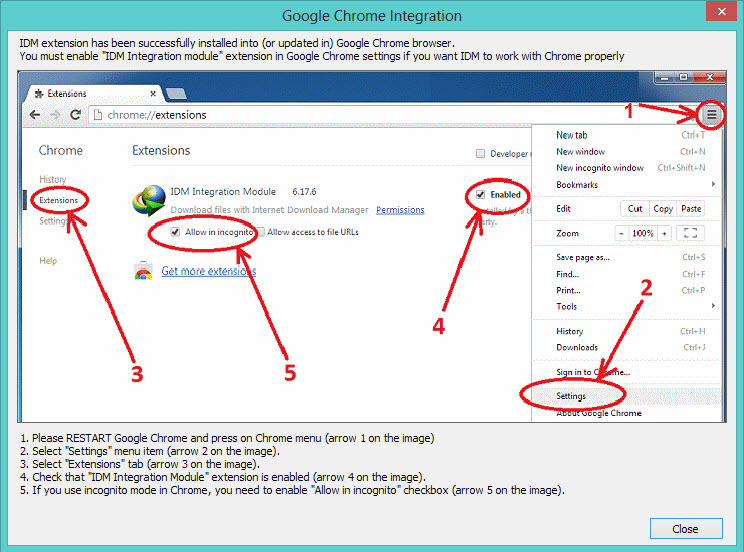This screenshot has width=744, height=552.
Task: Follow the Get more extensions link
Action: 208,271
